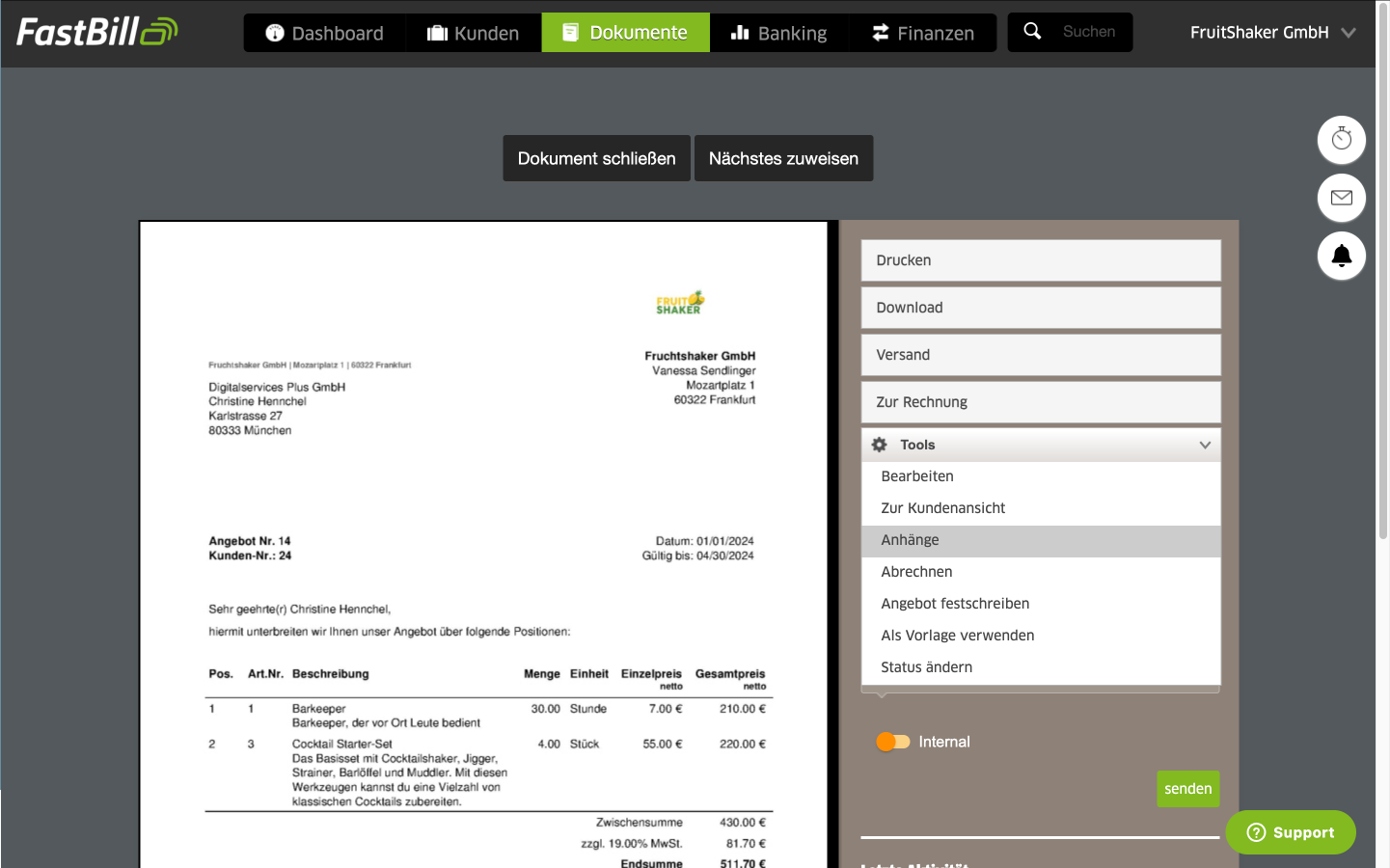Click the Tools gear icon

click(x=879, y=445)
